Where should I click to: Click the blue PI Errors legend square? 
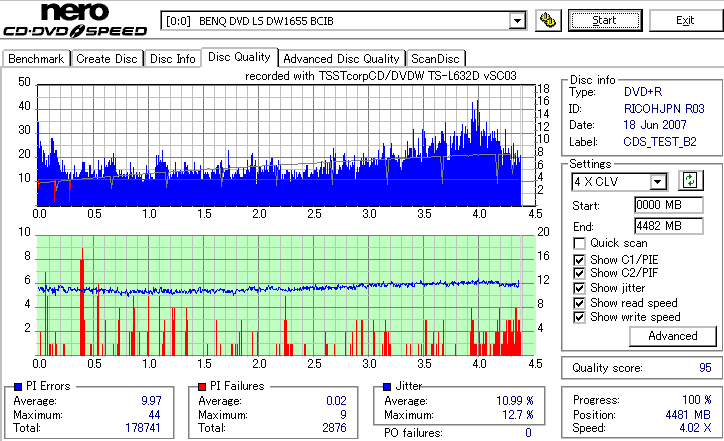pyautogui.click(x=18, y=387)
